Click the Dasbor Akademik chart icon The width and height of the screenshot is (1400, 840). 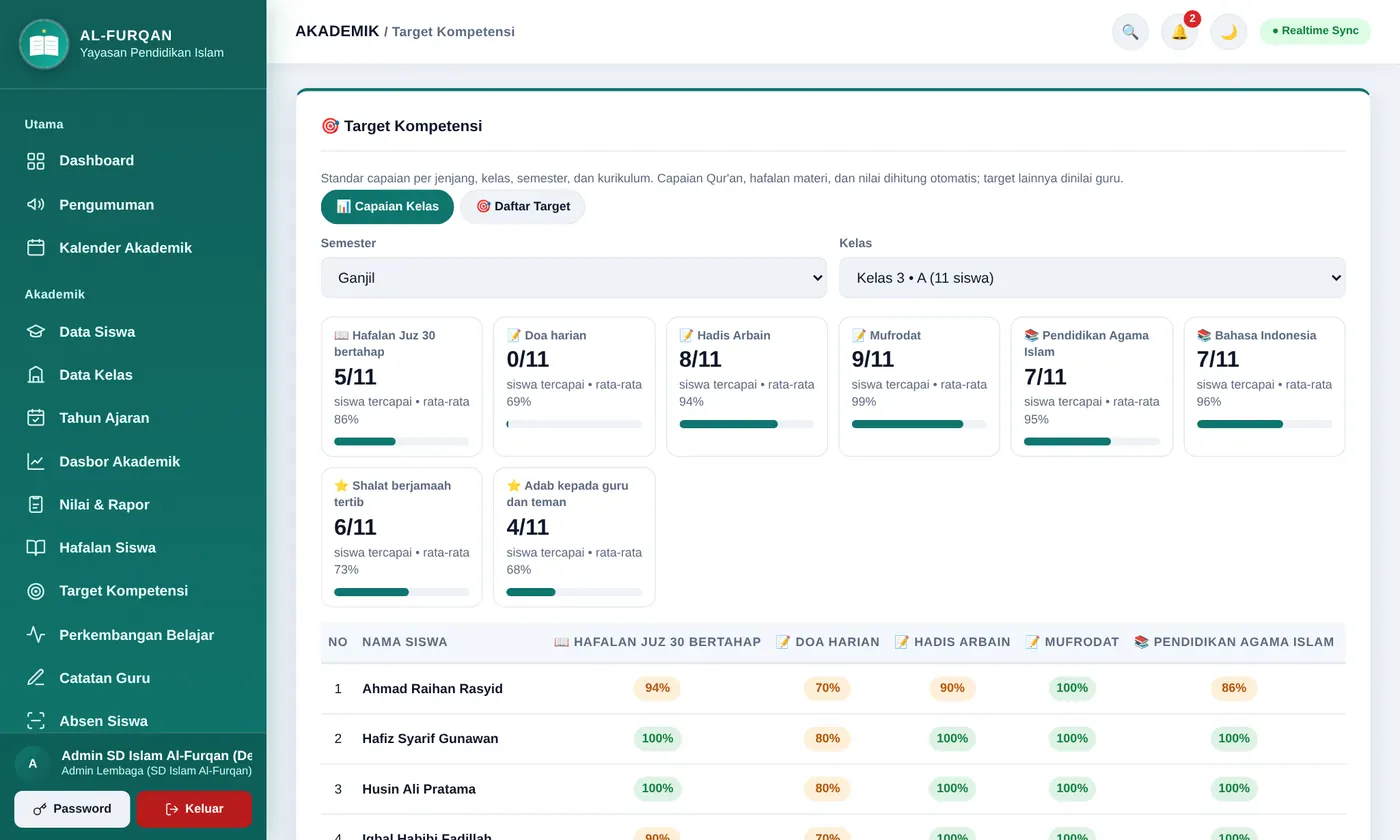pyautogui.click(x=36, y=462)
